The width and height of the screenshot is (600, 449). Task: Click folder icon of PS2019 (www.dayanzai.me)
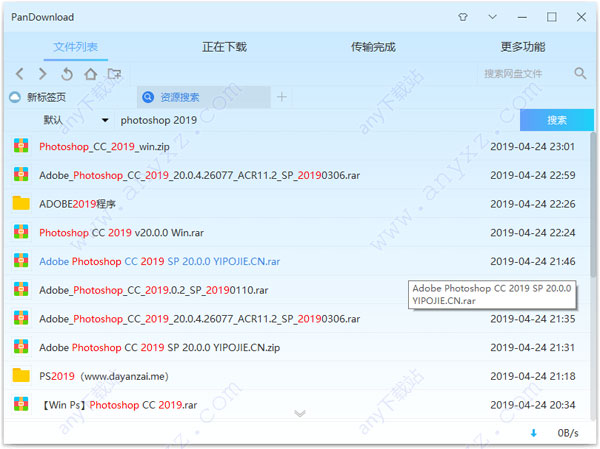21,376
